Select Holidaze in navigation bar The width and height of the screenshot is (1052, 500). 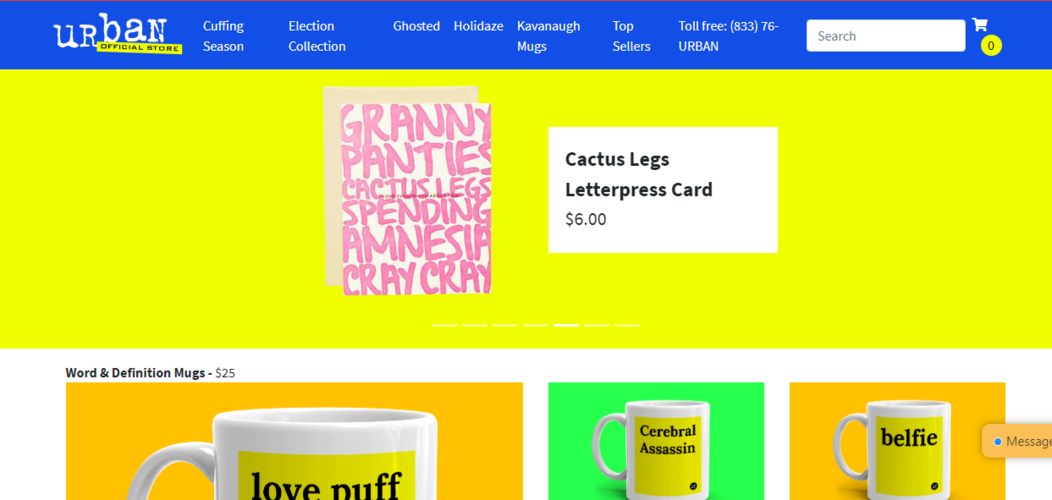coord(478,26)
